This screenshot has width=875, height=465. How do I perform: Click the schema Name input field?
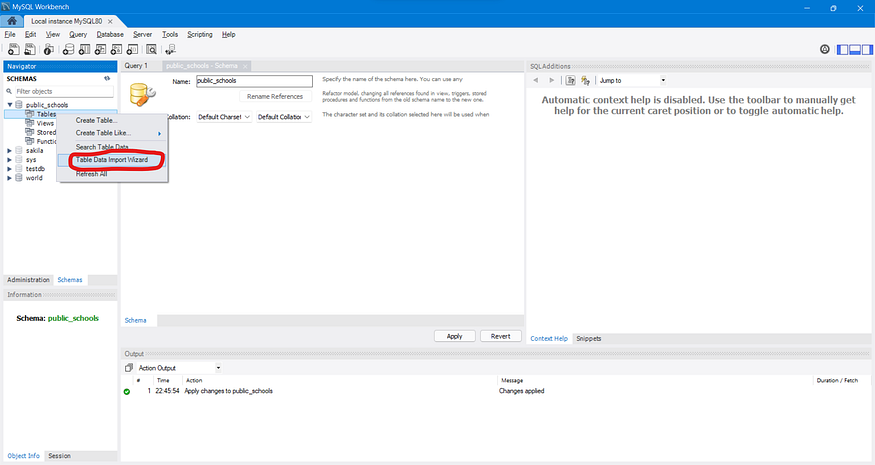(x=254, y=81)
